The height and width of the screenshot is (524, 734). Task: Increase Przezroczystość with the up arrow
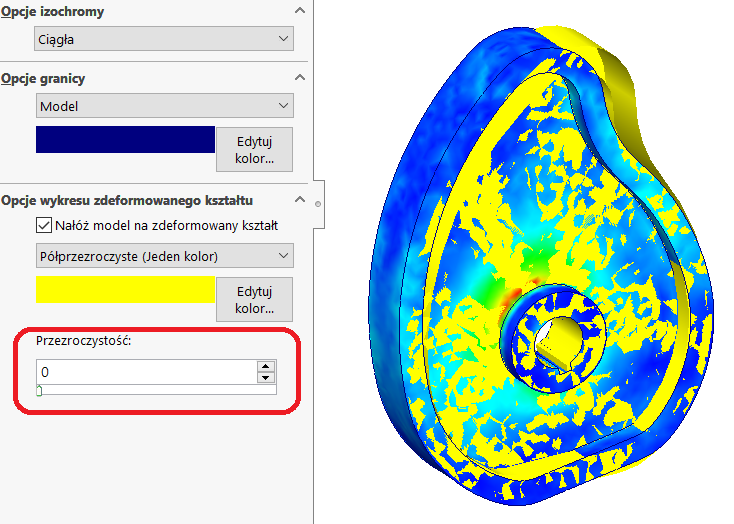[266, 366]
